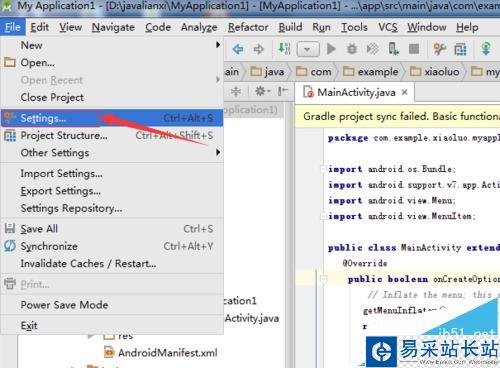Click the Debug bug icon
Image resolution: width=500 pixels, height=368 pixels.
click(x=352, y=49)
